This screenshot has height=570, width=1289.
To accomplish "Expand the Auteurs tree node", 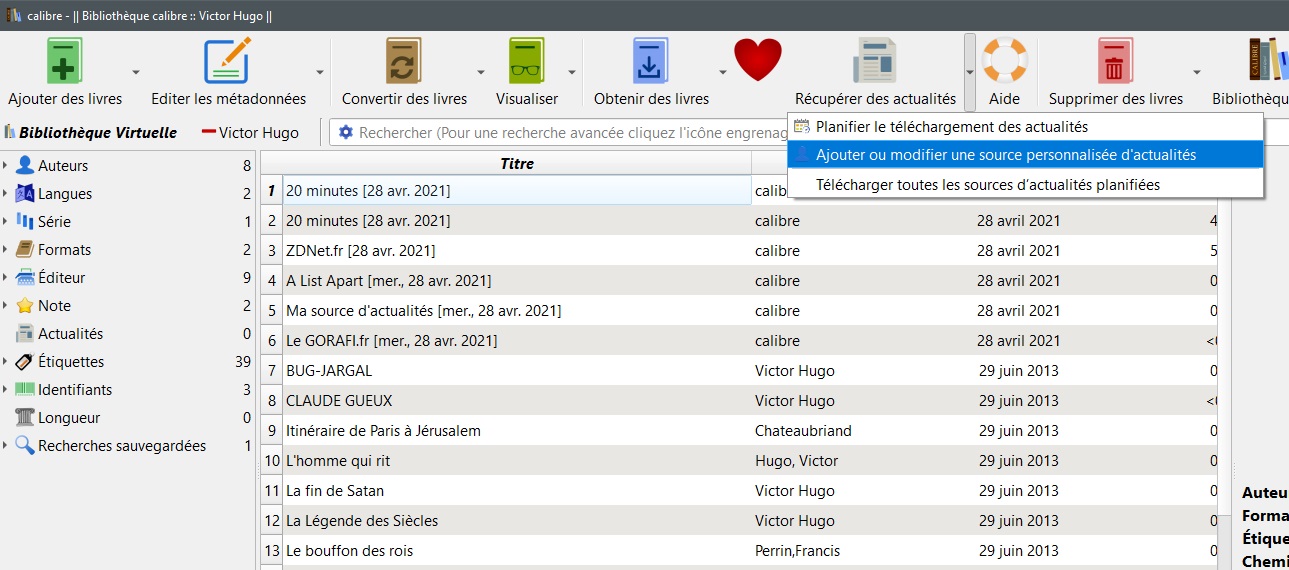I will coord(6,166).
